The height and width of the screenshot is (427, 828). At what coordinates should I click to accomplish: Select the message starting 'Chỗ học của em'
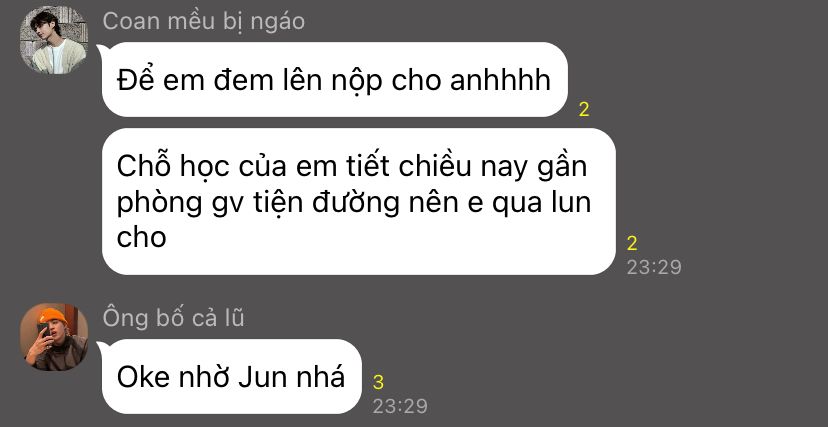(359, 201)
